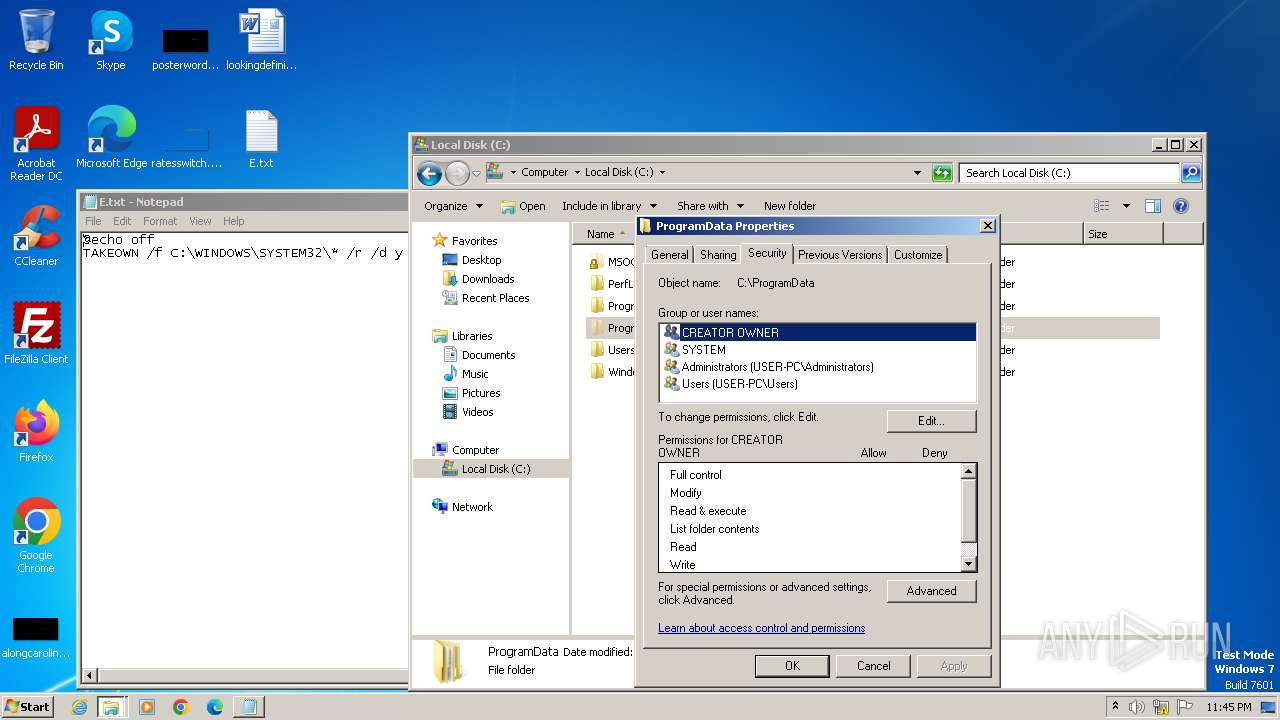The image size is (1280, 720).
Task: Launch Microsoft Edge desktop shortcut
Action: click(x=111, y=137)
